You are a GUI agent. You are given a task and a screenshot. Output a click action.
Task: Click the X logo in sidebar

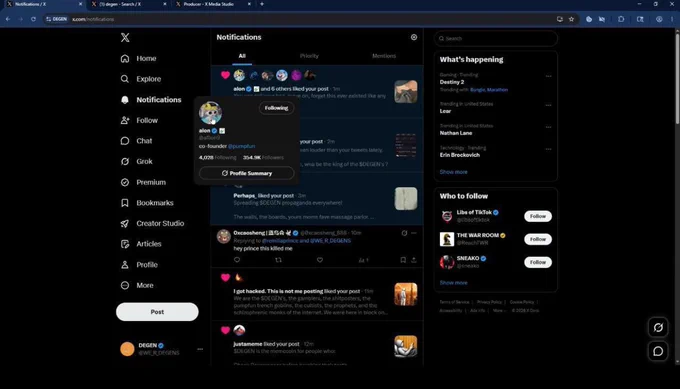point(125,37)
